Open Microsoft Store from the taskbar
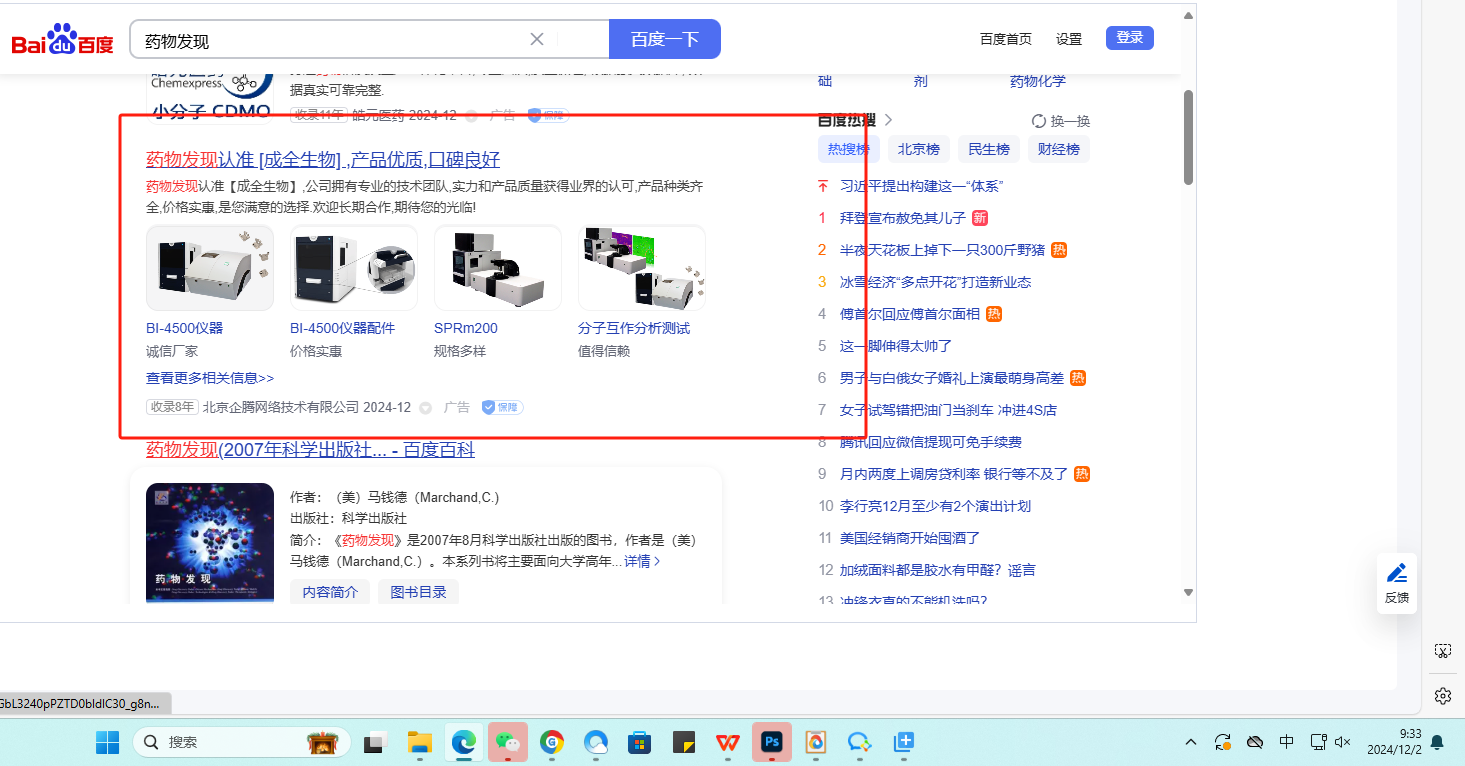Viewport: 1465px width, 766px height. [x=640, y=742]
